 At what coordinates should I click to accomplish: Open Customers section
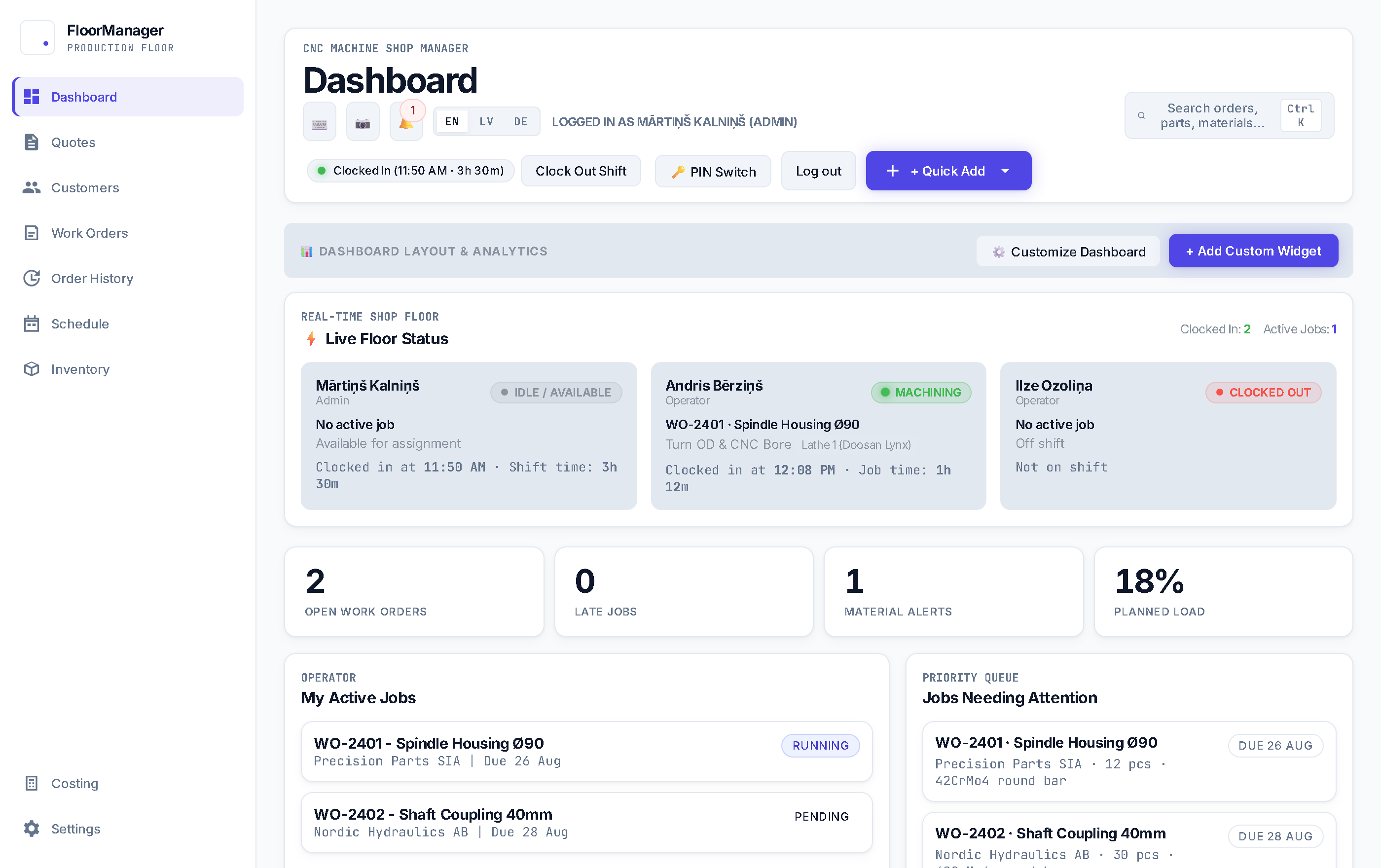pyautogui.click(x=128, y=187)
